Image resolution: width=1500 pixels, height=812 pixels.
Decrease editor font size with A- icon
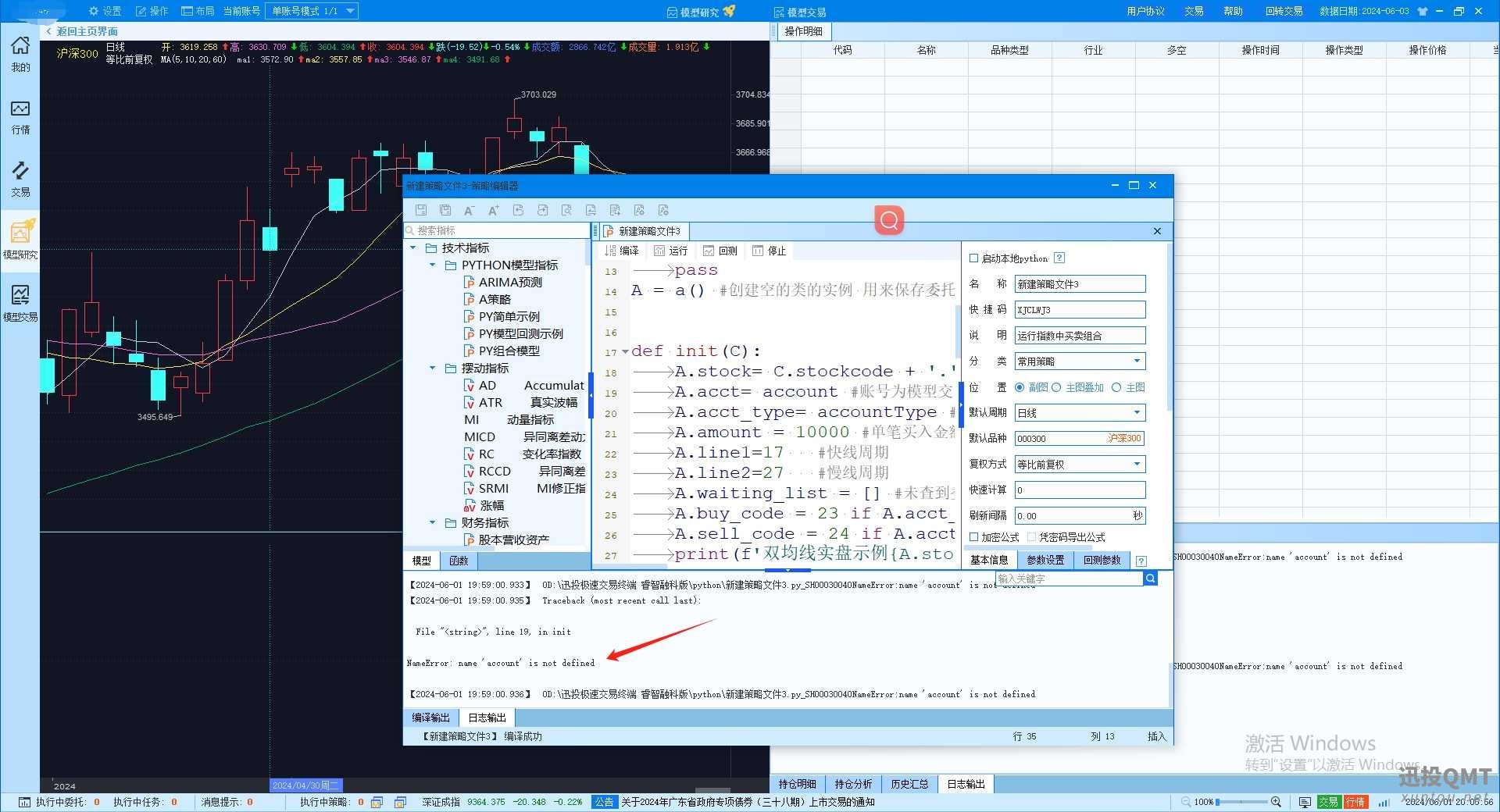[x=469, y=210]
